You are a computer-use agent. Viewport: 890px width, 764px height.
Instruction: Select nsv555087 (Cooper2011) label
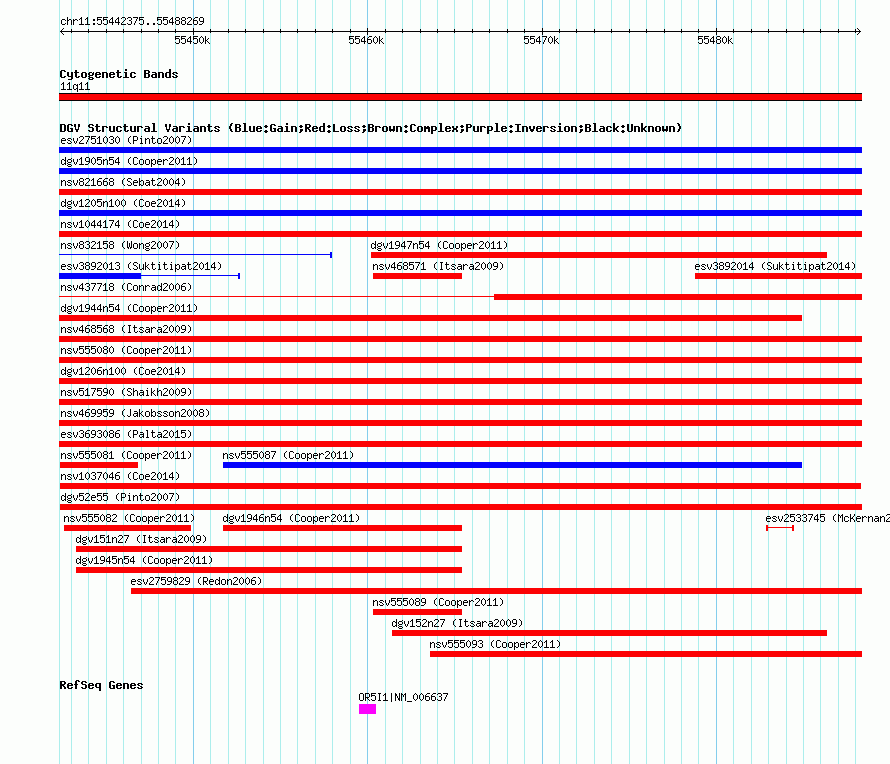pos(288,455)
